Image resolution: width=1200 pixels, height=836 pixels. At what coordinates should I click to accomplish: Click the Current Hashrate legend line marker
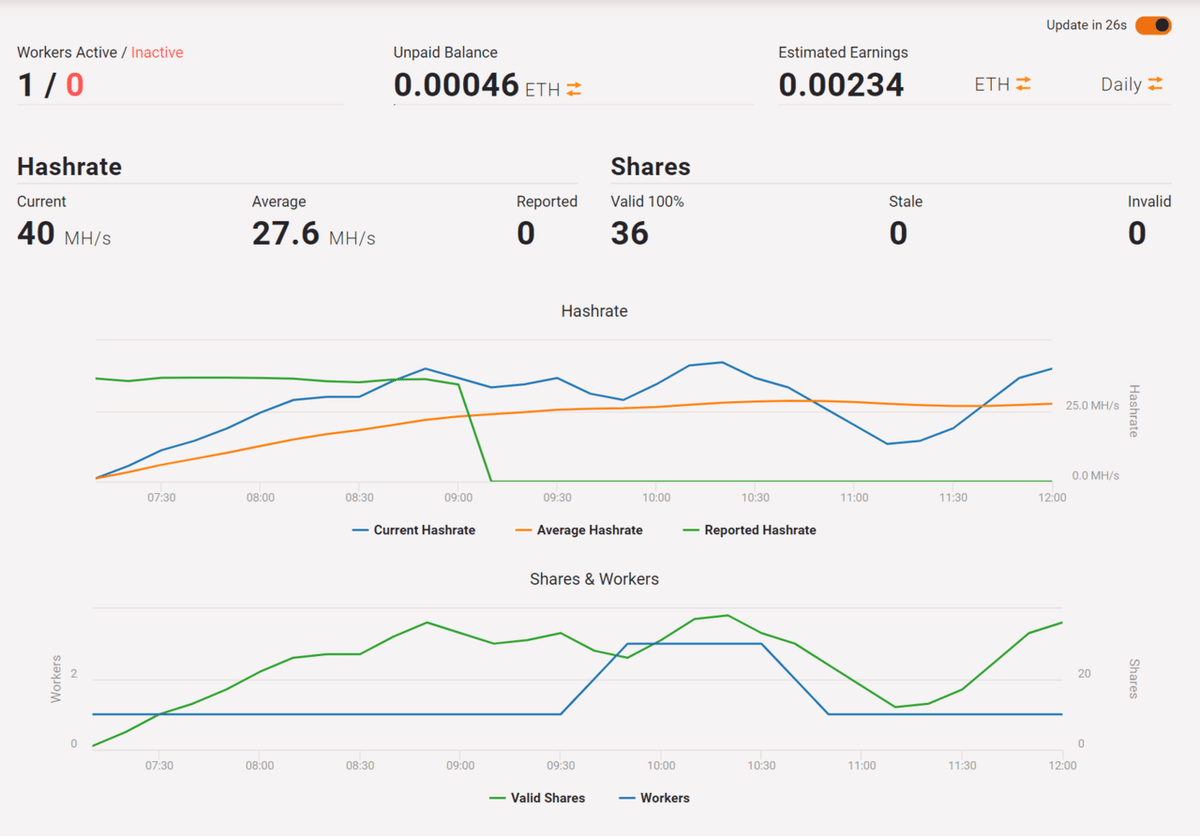(x=362, y=530)
